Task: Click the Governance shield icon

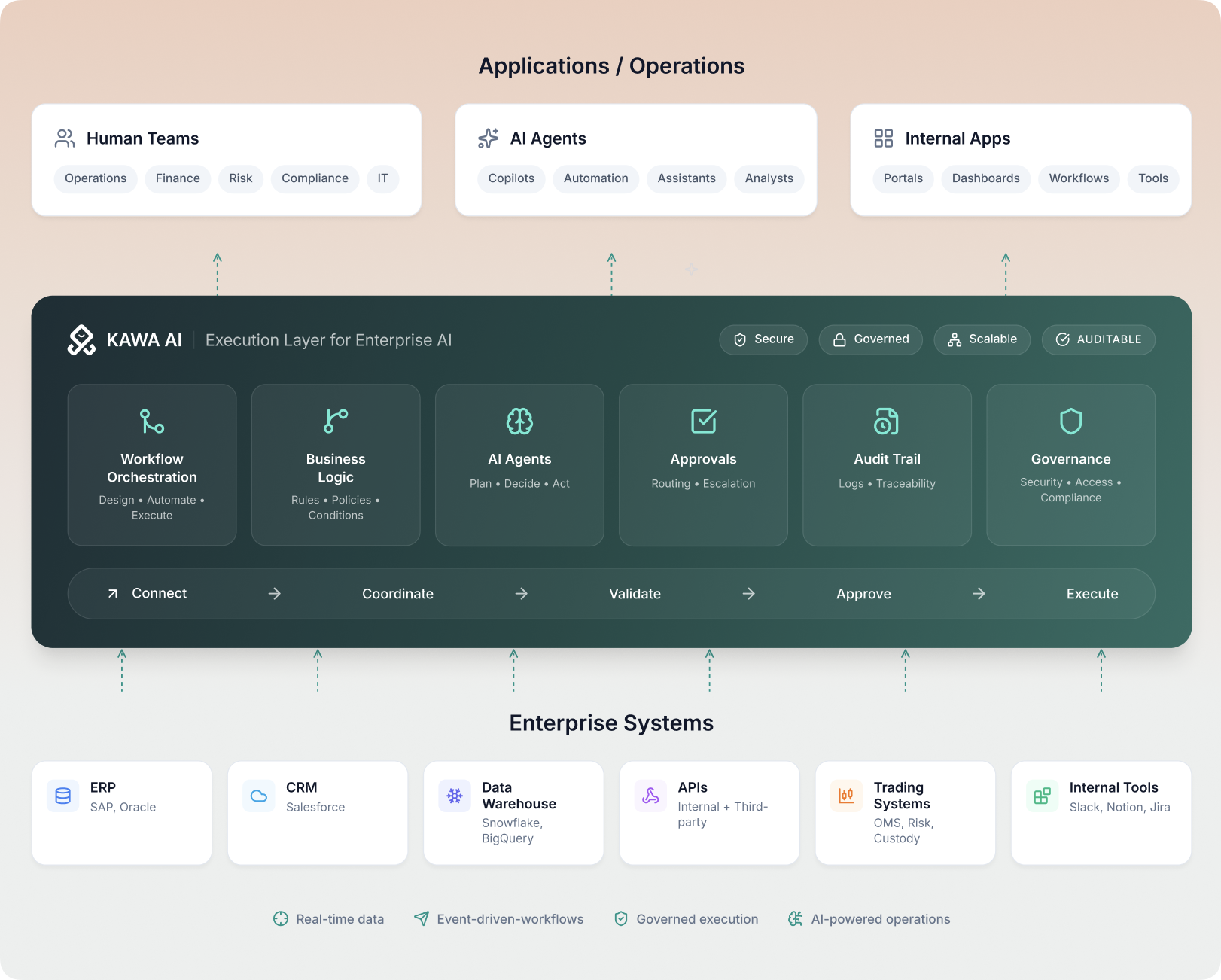Action: pyautogui.click(x=1070, y=422)
